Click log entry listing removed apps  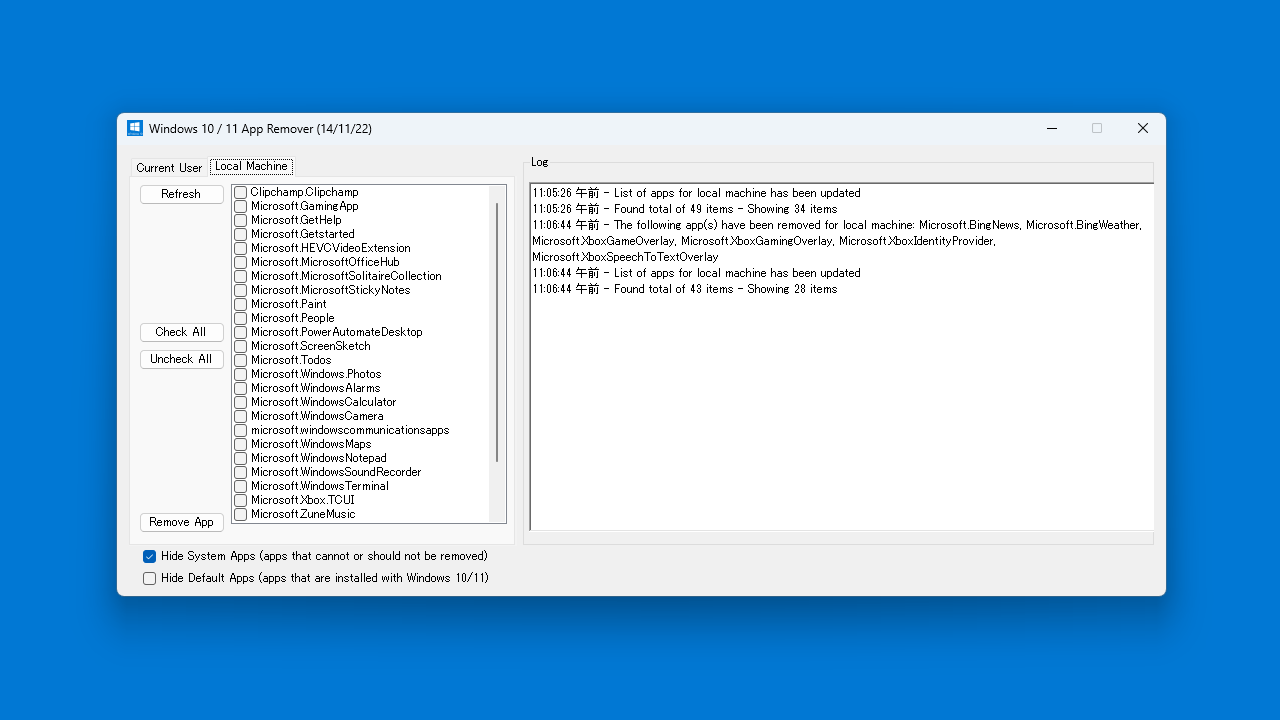click(x=837, y=241)
